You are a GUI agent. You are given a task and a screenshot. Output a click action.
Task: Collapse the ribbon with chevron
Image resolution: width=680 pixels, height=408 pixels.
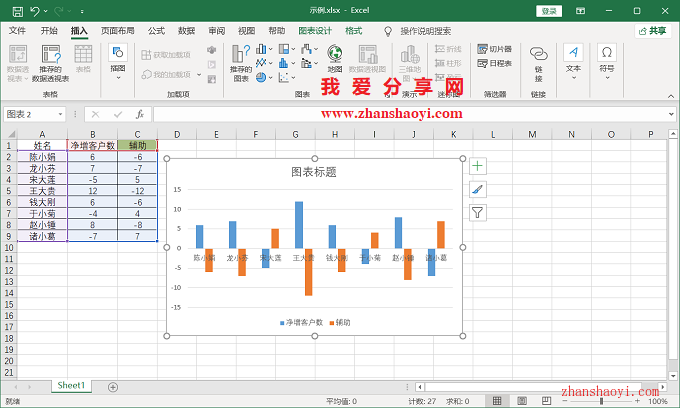pos(671,96)
